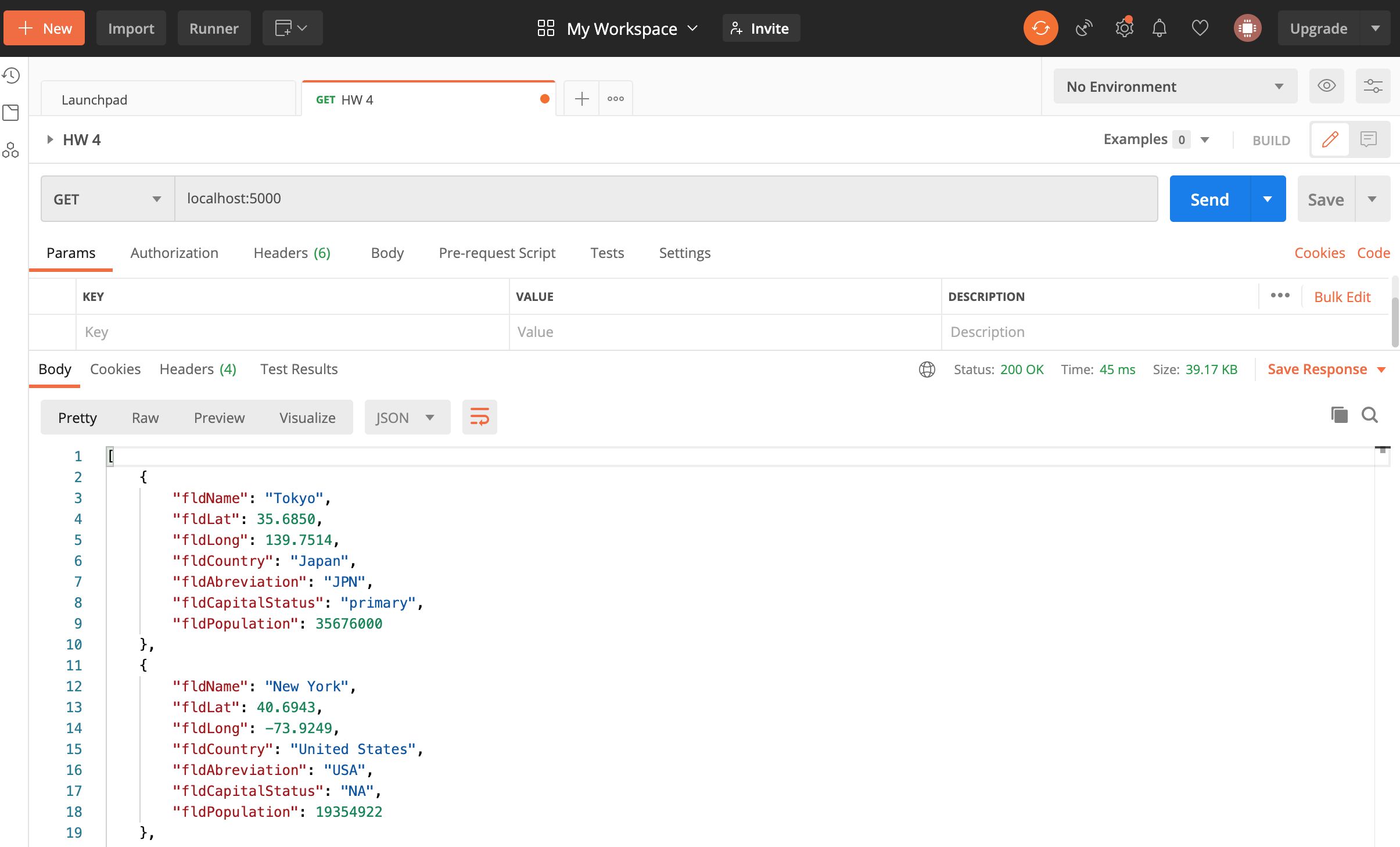This screenshot has width=1400, height=847.
Task: Click the search icon in response body
Action: [1370, 418]
